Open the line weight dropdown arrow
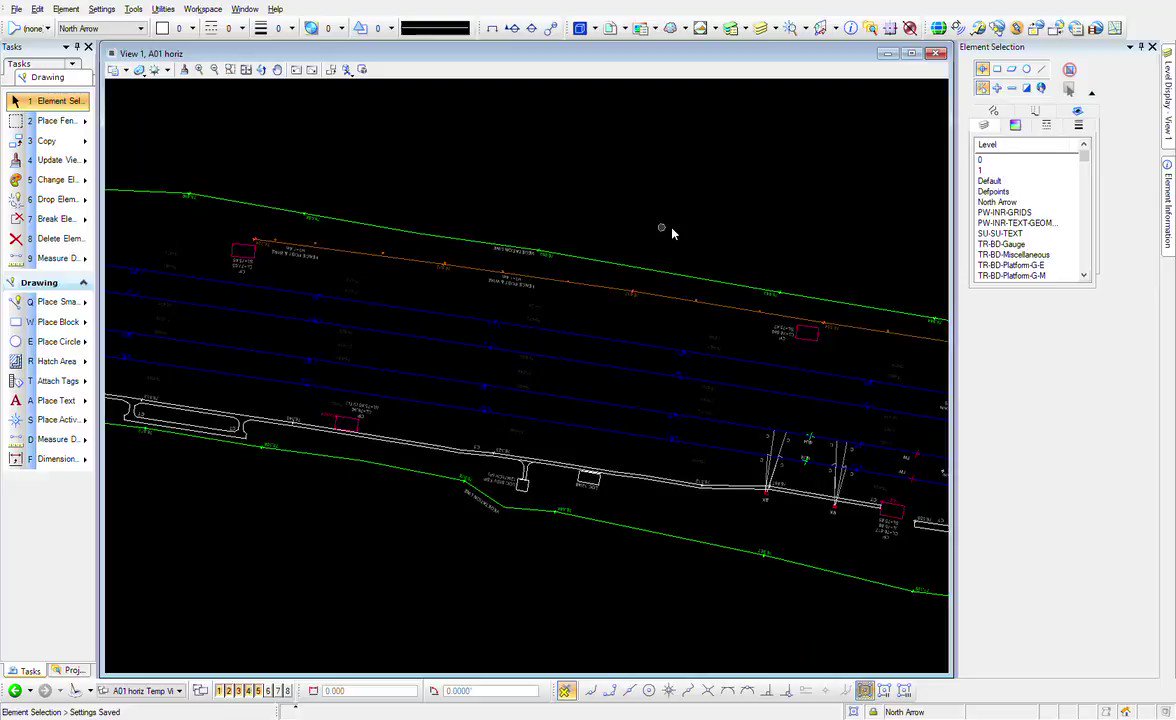This screenshot has height=720, width=1176. [292, 28]
